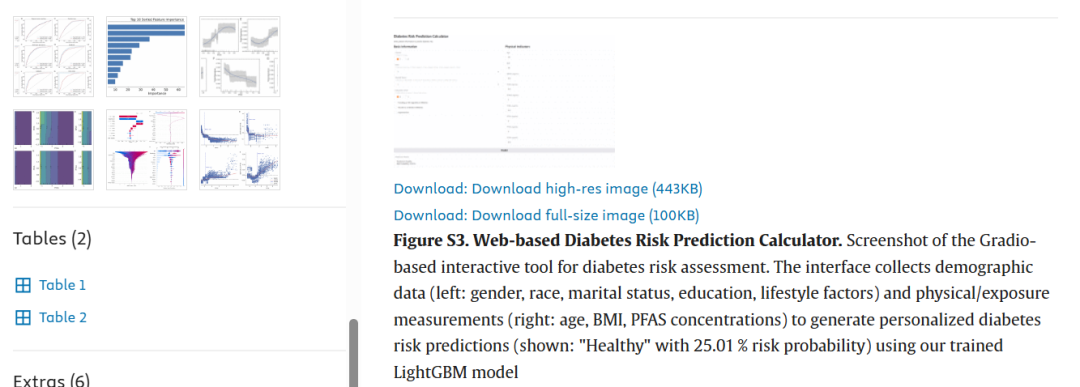The width and height of the screenshot is (1080, 387).
Task: Click the bold Figure S3 caption title
Action: pyautogui.click(x=618, y=241)
